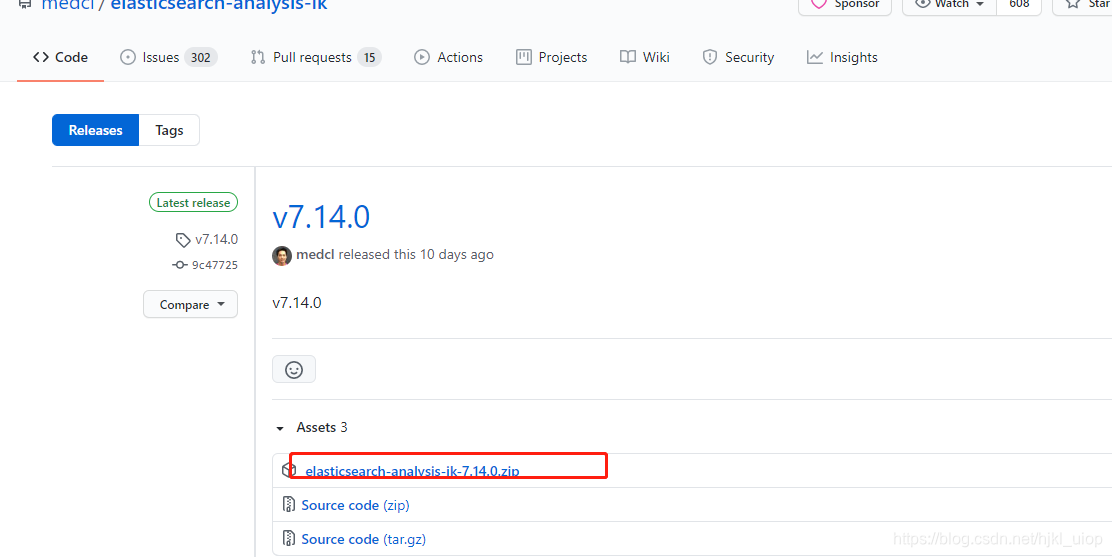The height and width of the screenshot is (557, 1112).
Task: Open the Issues tab
Action: pyautogui.click(x=169, y=57)
